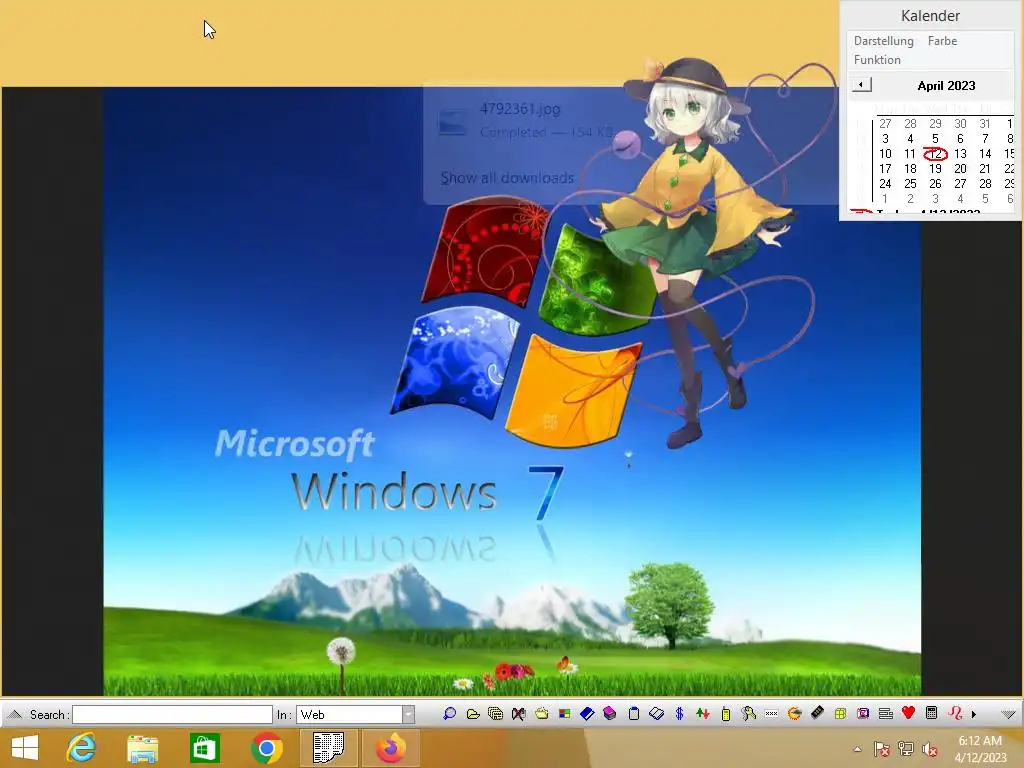Switch to Firefox on the taskbar

coord(391,748)
